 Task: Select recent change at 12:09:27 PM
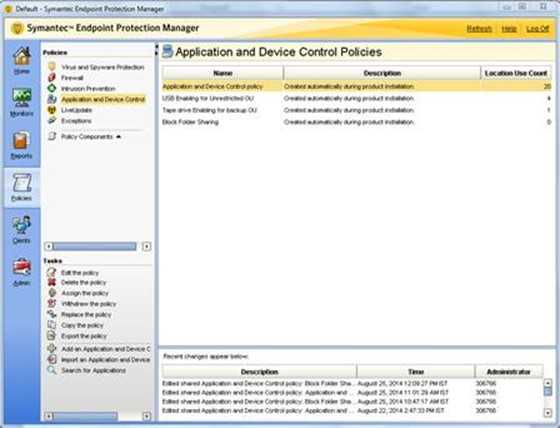tap(352, 383)
